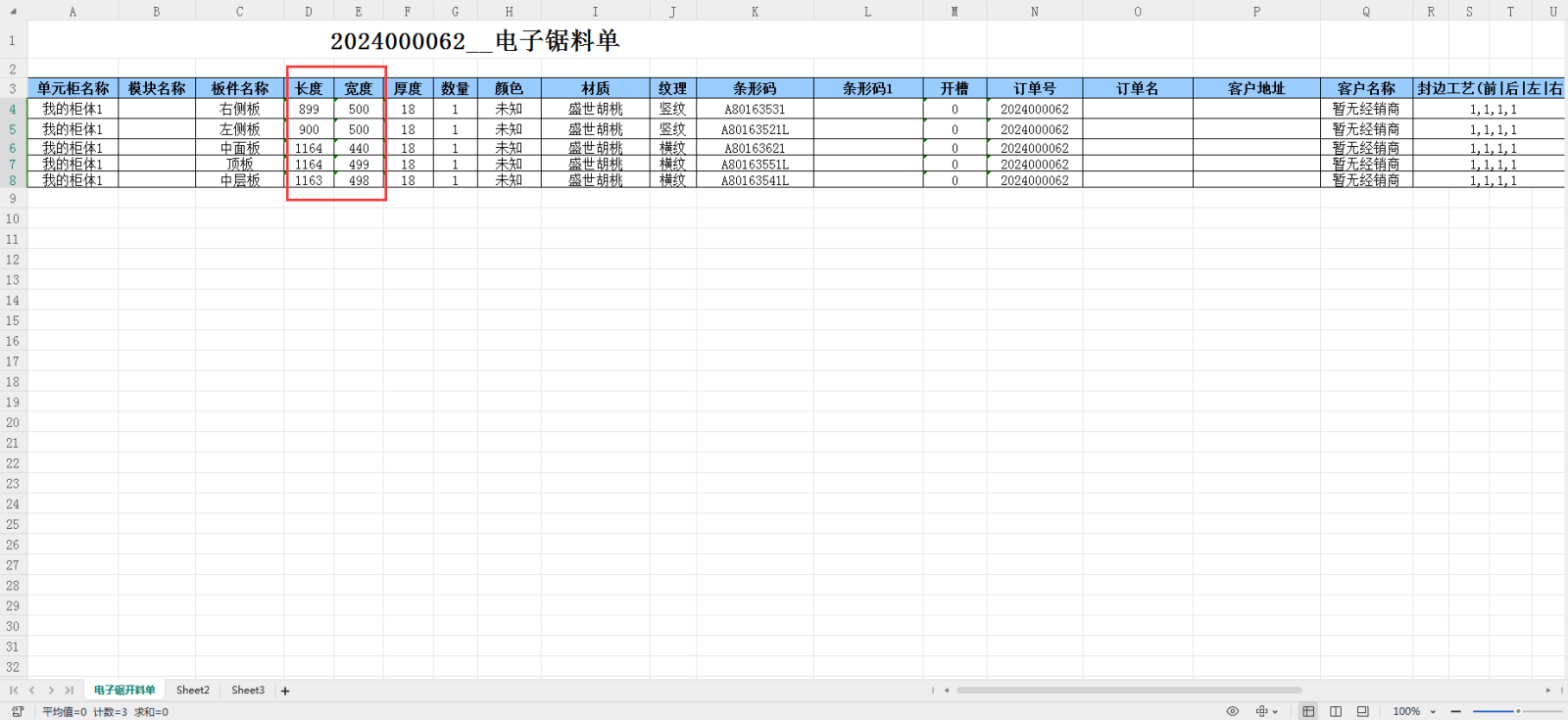1568x720 pixels.
Task: Select cell containing 右侧板
Action: point(240,110)
